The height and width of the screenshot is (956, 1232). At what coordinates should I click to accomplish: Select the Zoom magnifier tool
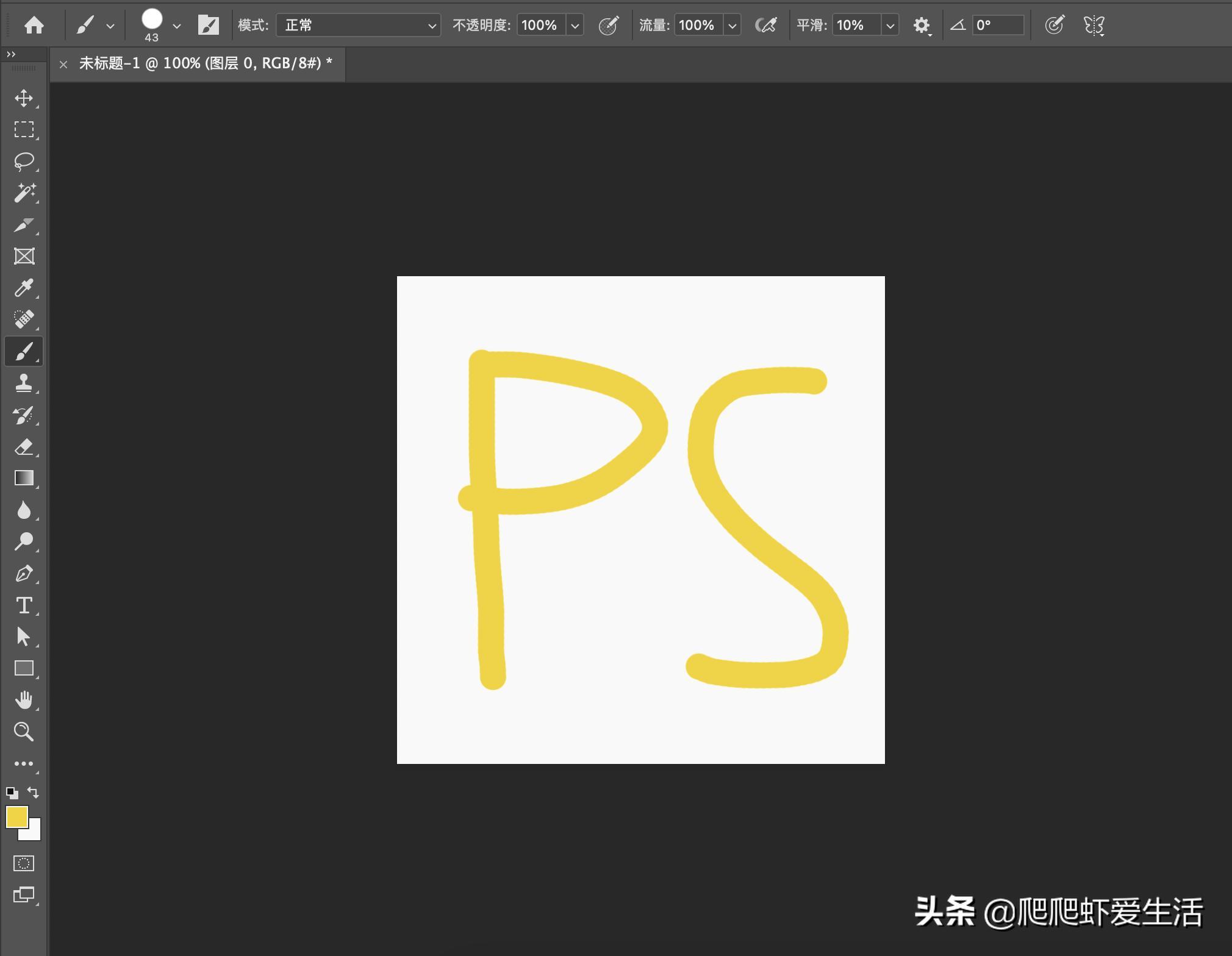point(24,732)
